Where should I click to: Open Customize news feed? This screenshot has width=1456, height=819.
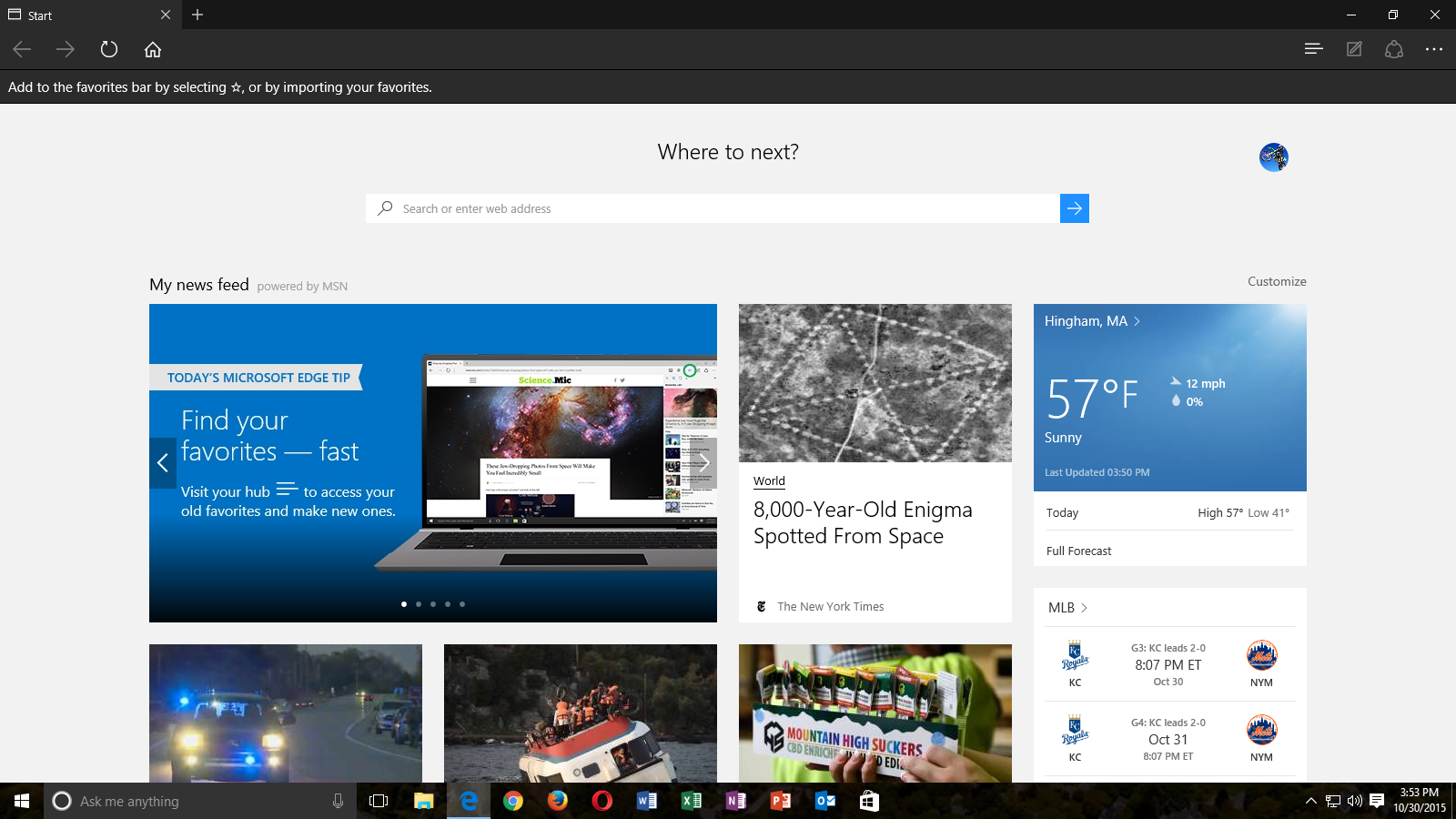point(1277,281)
